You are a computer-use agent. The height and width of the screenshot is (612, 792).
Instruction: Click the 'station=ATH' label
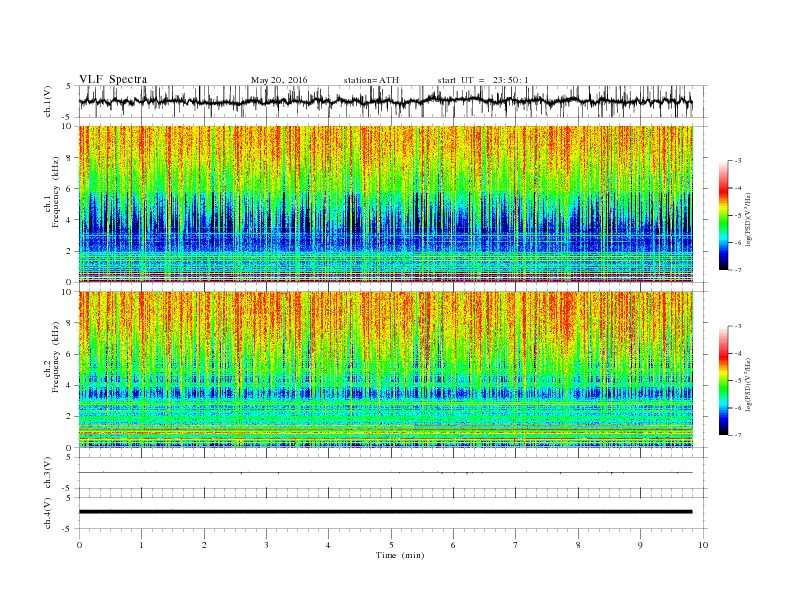coord(371,80)
